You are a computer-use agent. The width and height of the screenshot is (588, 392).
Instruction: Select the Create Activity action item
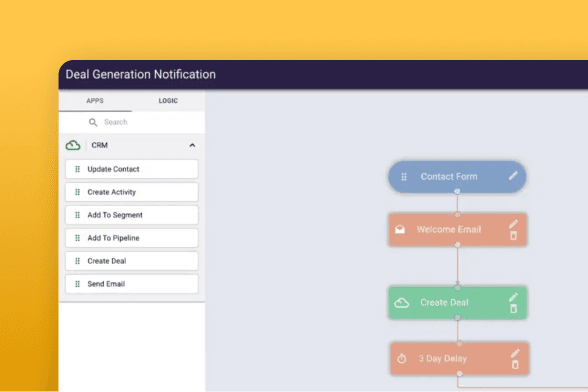(x=132, y=192)
